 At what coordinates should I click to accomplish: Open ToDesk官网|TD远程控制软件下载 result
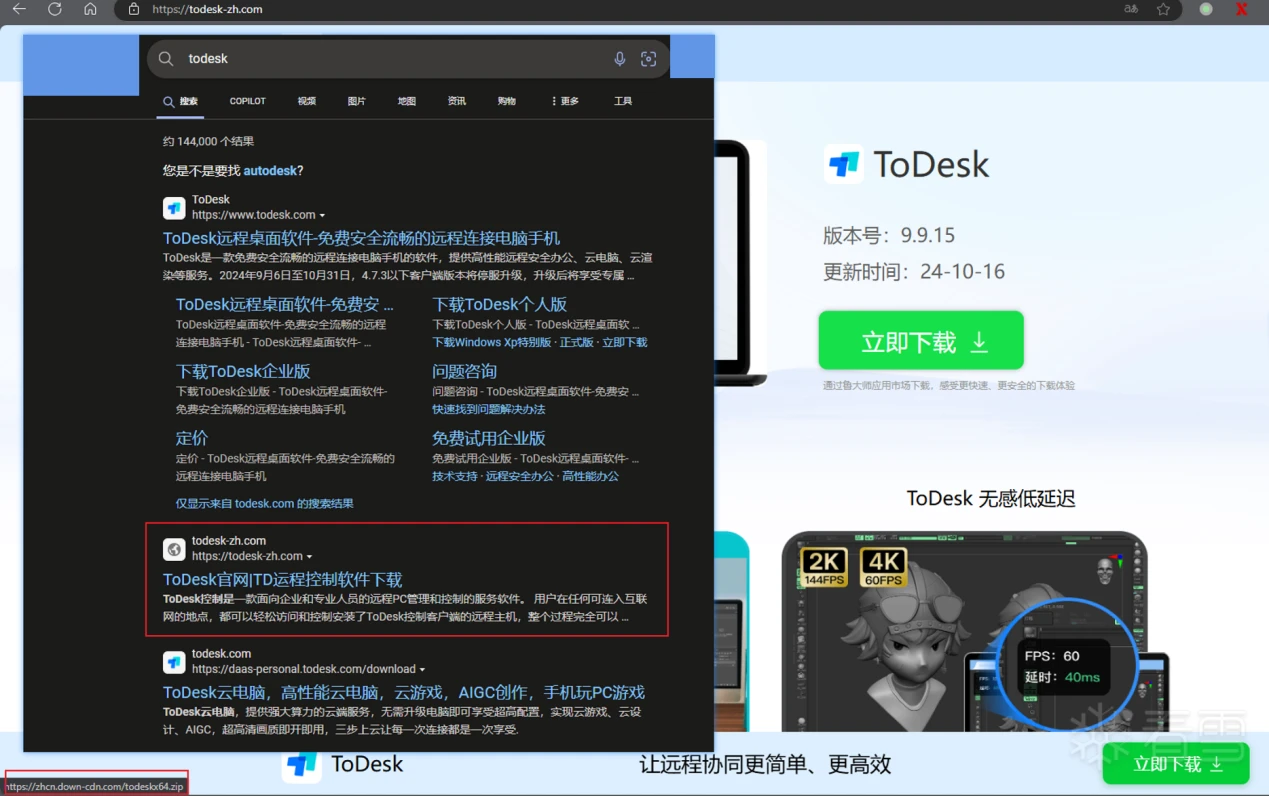(x=282, y=579)
